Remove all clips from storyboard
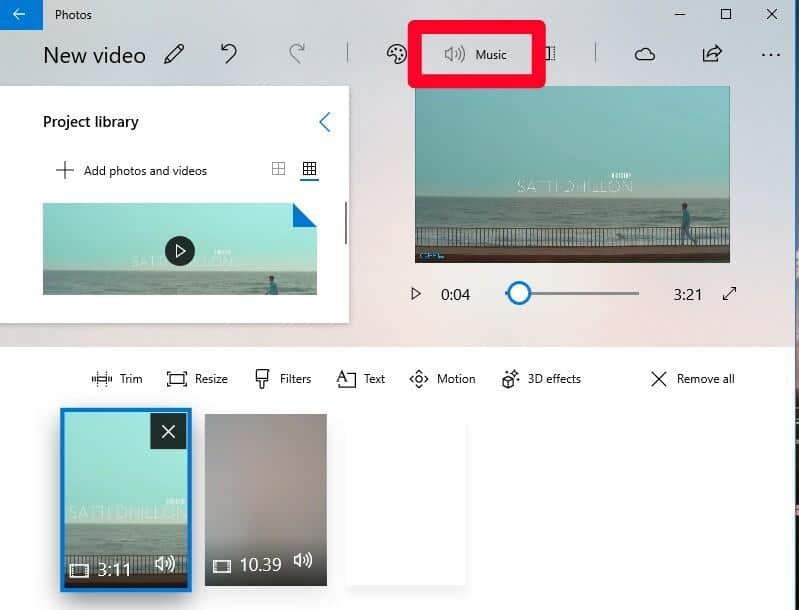Viewport: 799px width, 610px height. tap(693, 379)
